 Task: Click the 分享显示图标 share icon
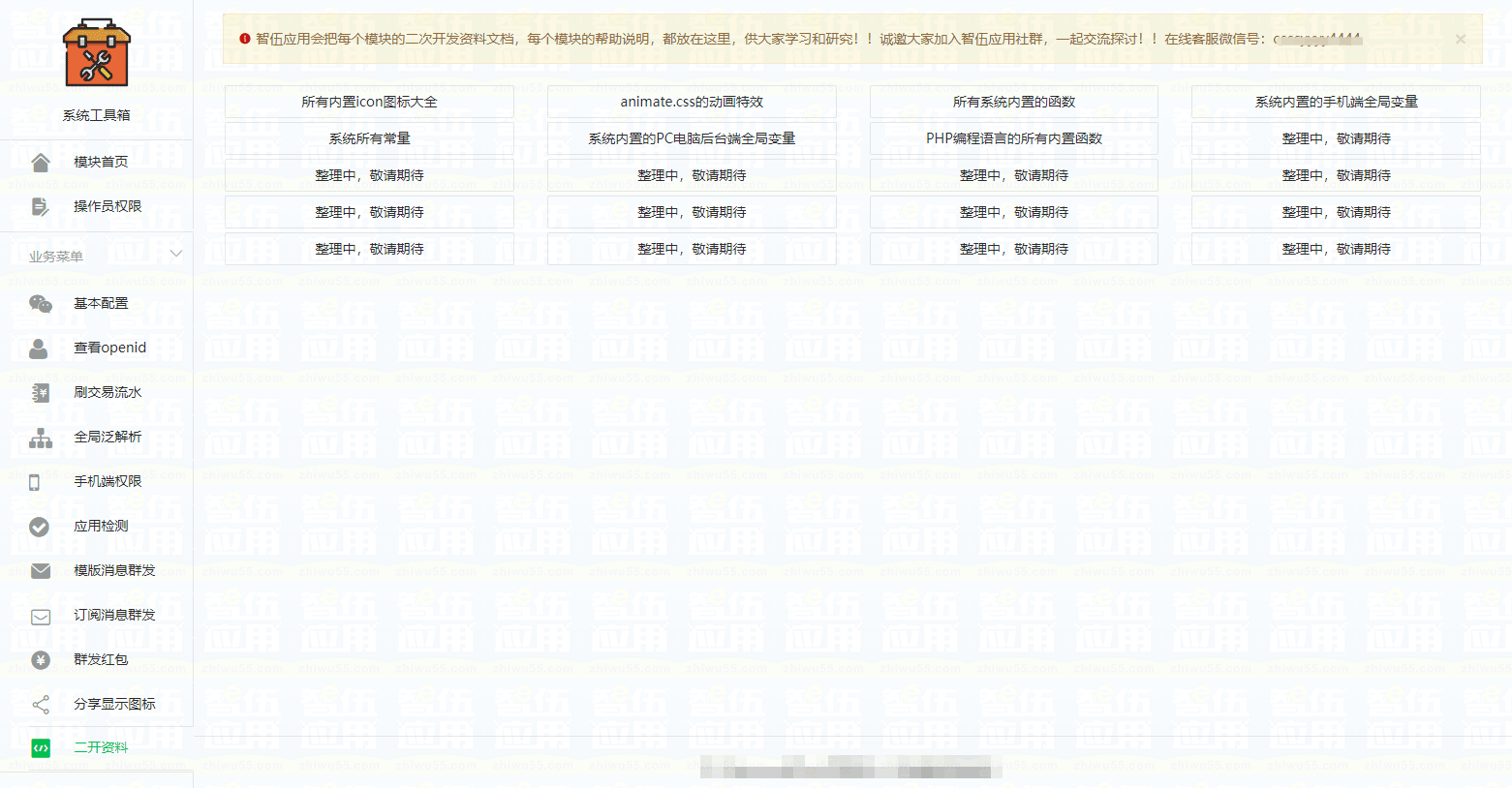coord(40,704)
